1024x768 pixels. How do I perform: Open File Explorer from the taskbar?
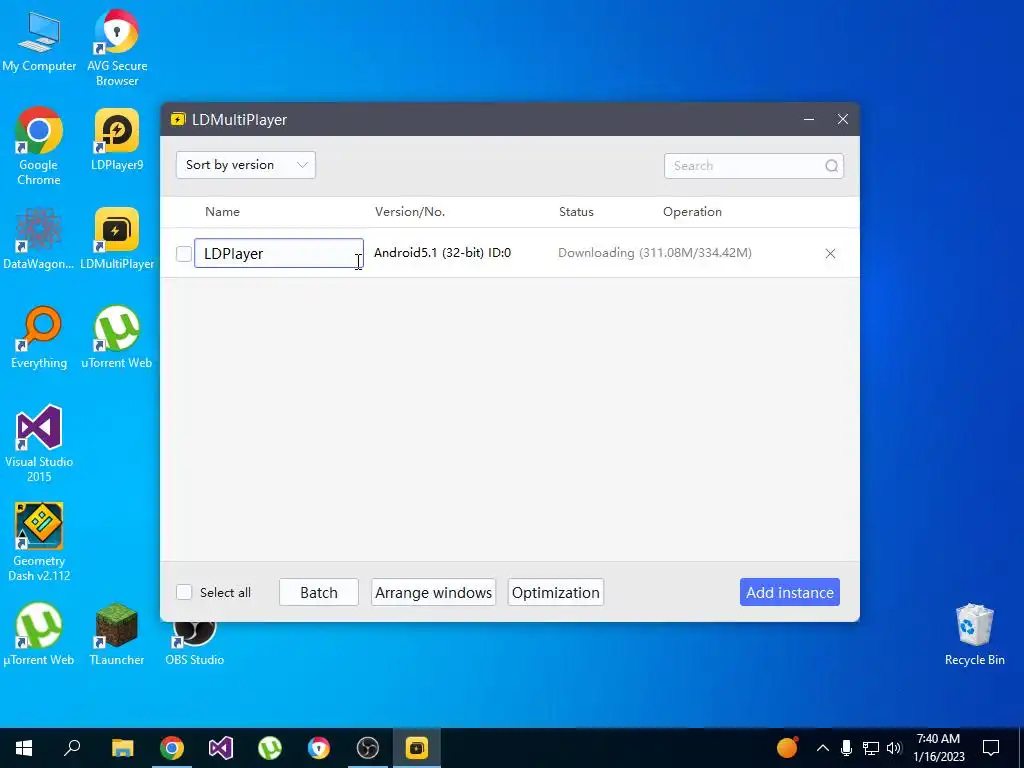(122, 748)
